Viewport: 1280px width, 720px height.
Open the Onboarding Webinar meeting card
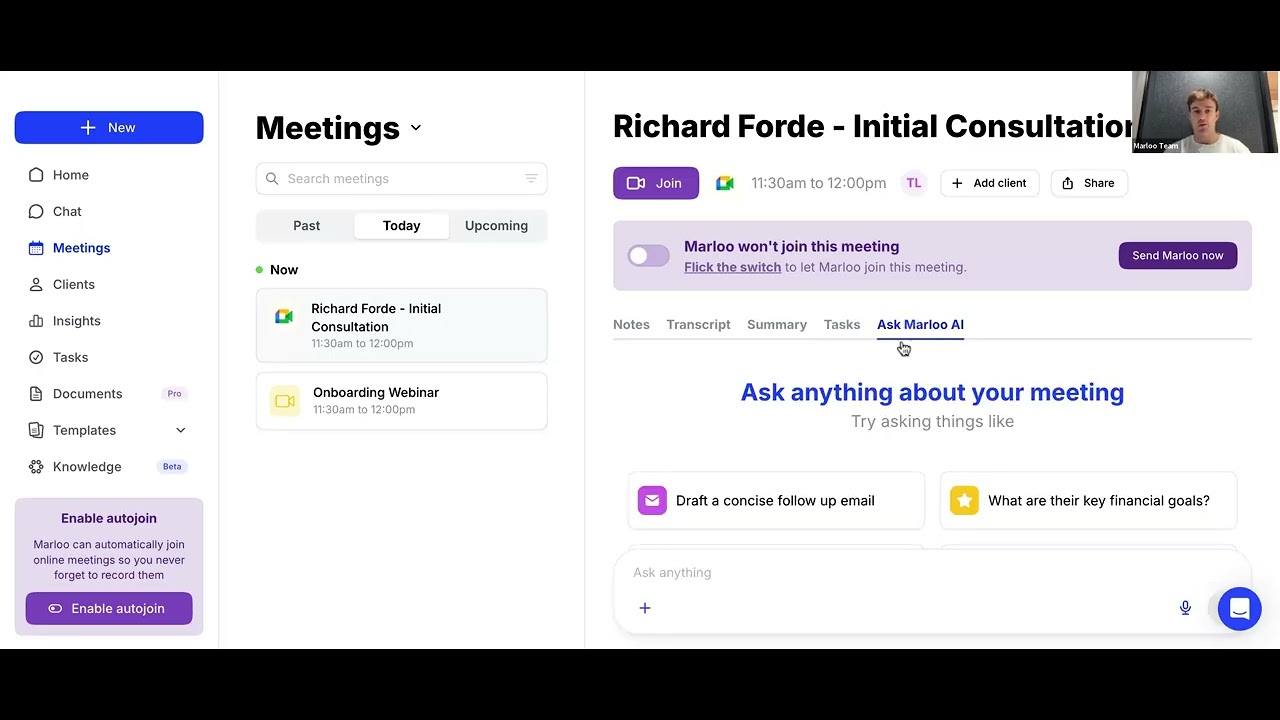click(401, 401)
